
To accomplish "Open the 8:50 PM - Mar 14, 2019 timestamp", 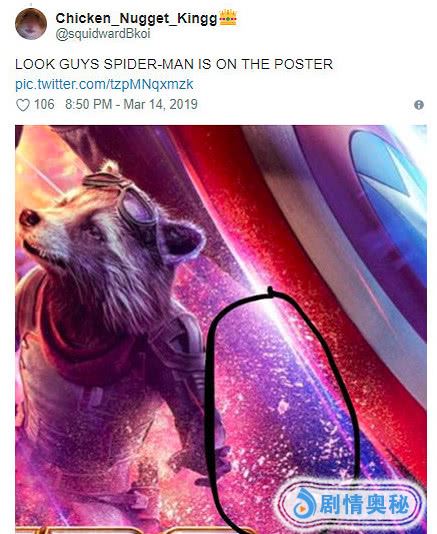I will click(131, 104).
